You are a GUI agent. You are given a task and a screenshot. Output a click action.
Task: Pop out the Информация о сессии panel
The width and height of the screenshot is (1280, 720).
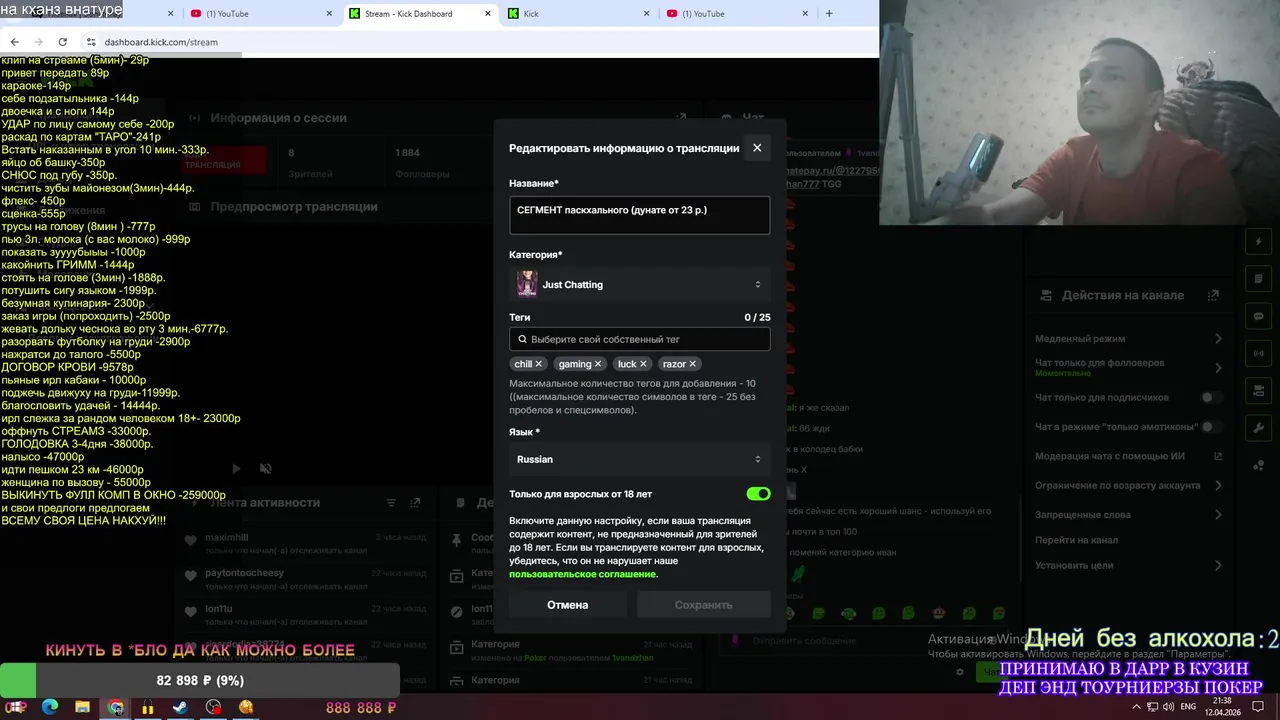[681, 118]
